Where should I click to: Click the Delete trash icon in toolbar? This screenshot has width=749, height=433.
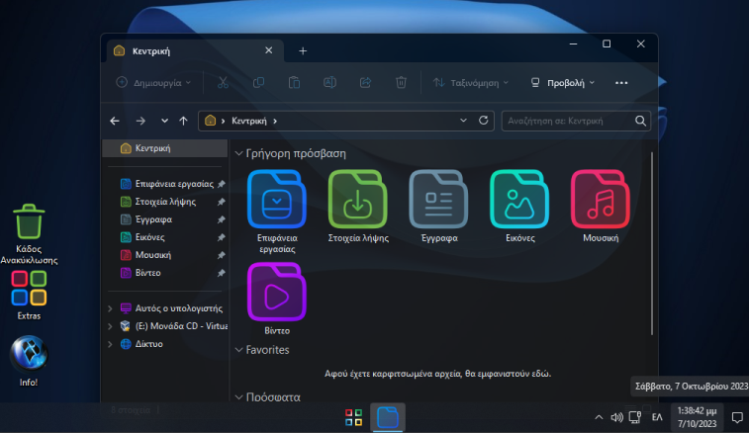pyautogui.click(x=401, y=83)
